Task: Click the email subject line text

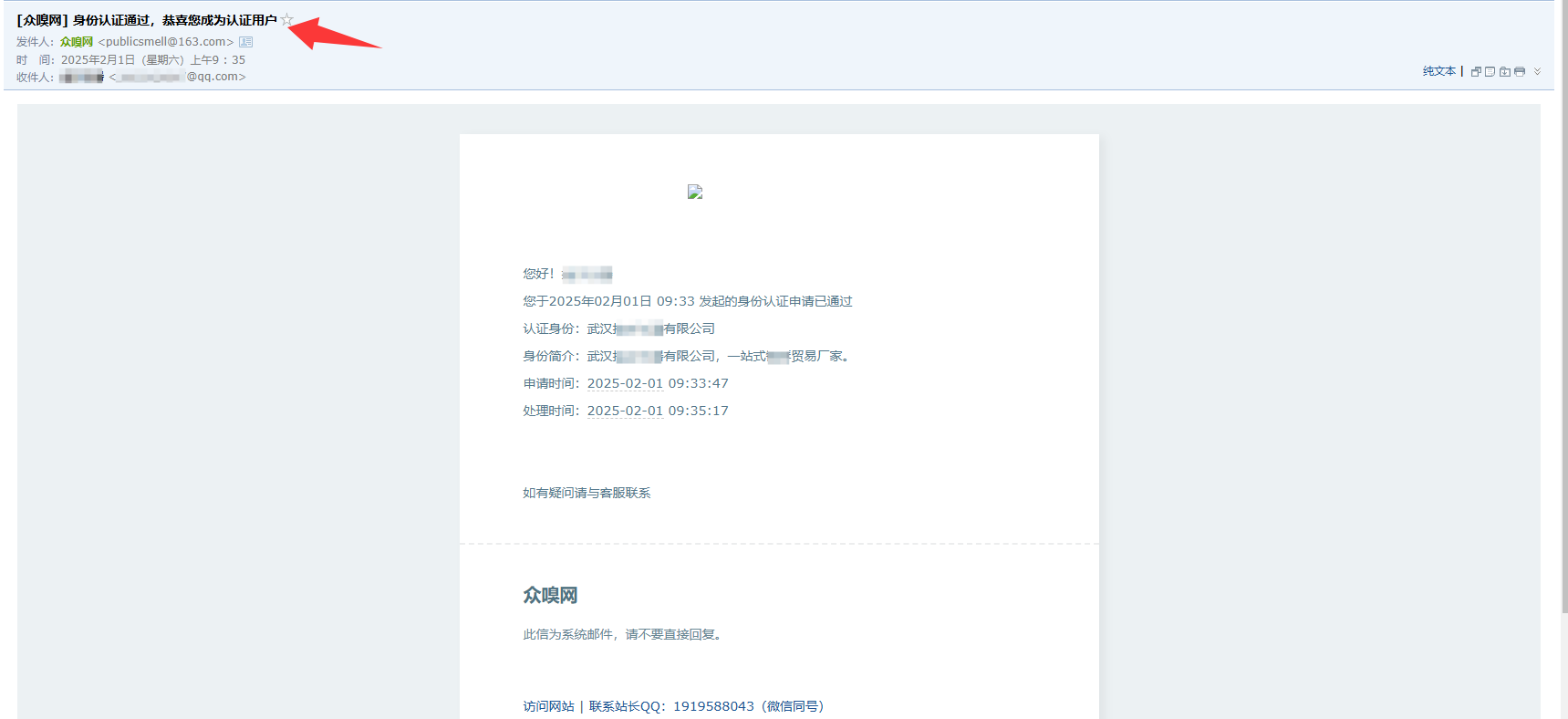Action: 147,20
